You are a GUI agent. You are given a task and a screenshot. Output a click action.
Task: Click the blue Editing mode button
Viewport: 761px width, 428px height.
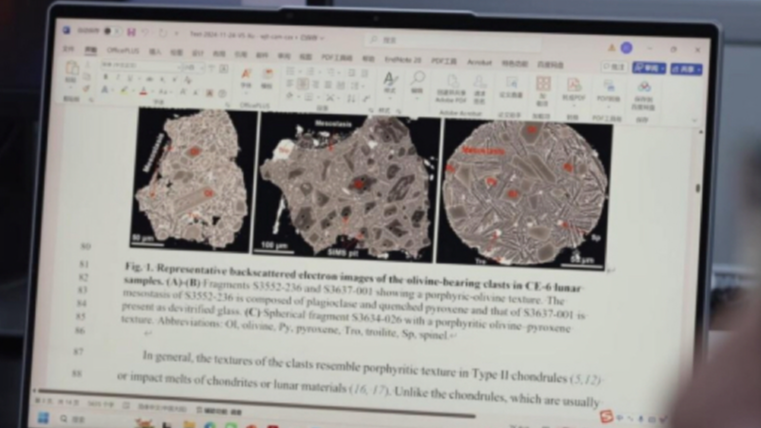pyautogui.click(x=650, y=68)
